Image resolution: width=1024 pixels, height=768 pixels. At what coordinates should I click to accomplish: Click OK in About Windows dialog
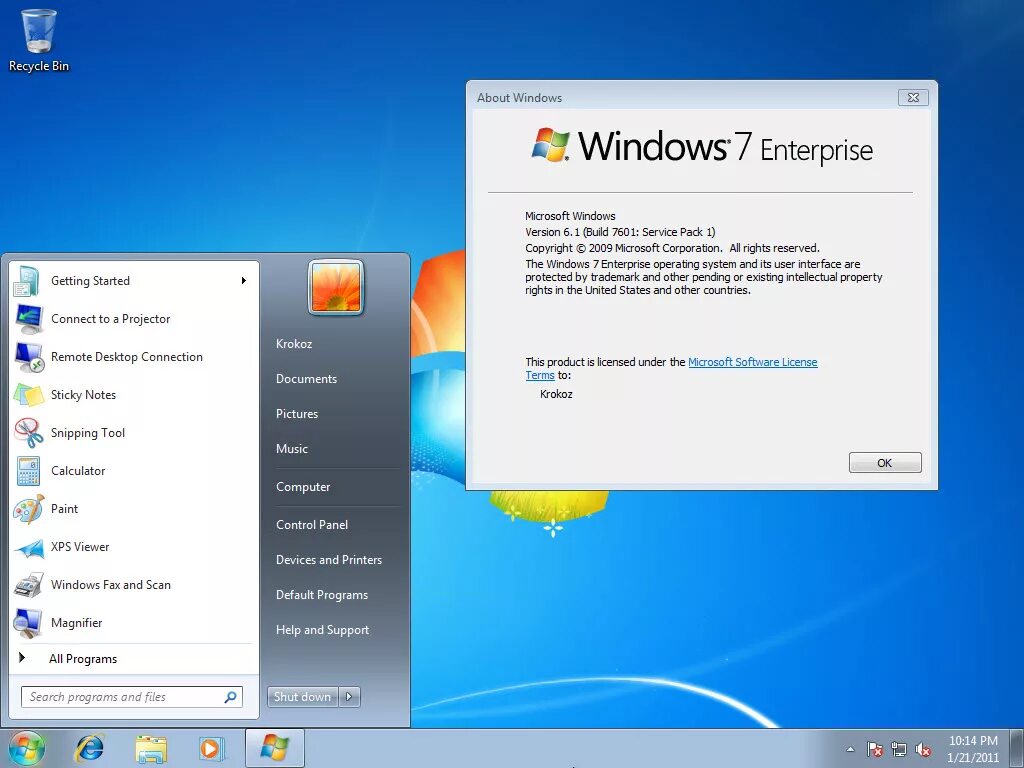pos(885,462)
